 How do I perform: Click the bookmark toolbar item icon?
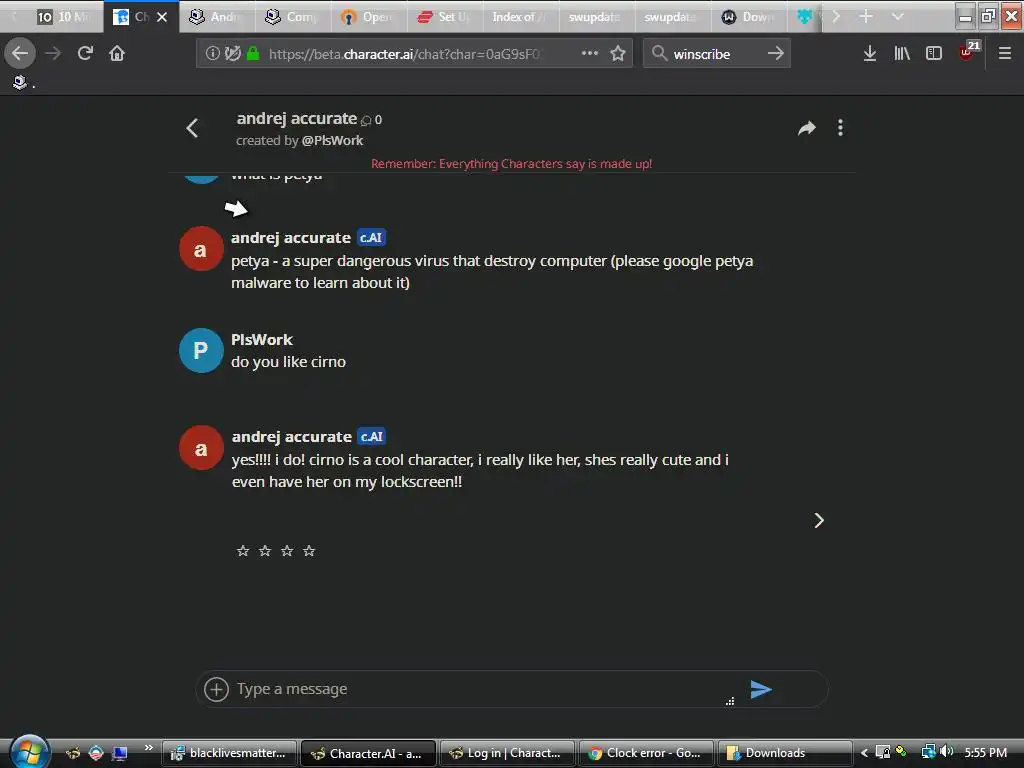click(x=20, y=82)
